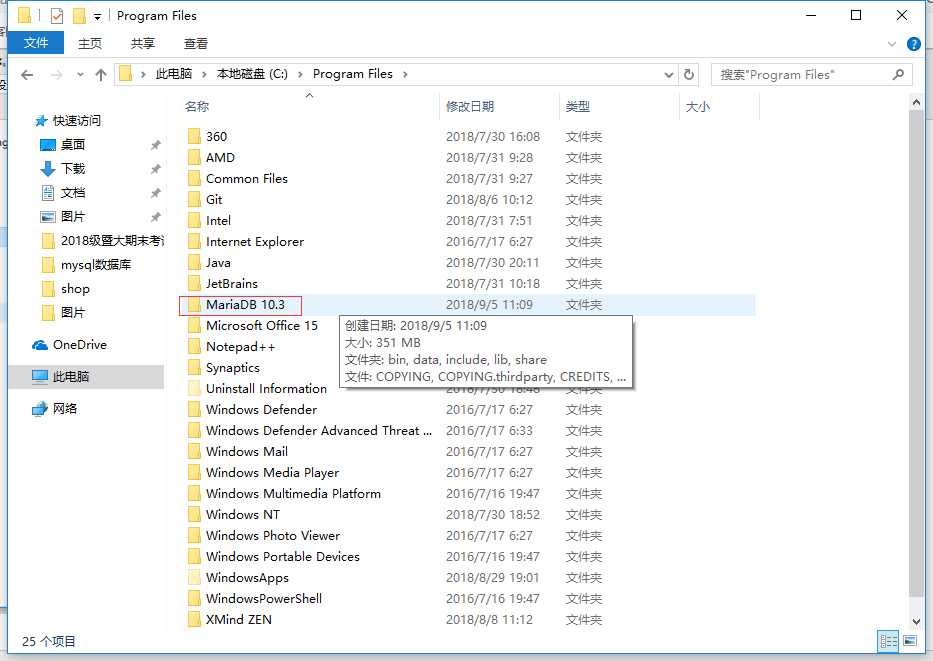Switch to details view layout button

click(x=888, y=641)
